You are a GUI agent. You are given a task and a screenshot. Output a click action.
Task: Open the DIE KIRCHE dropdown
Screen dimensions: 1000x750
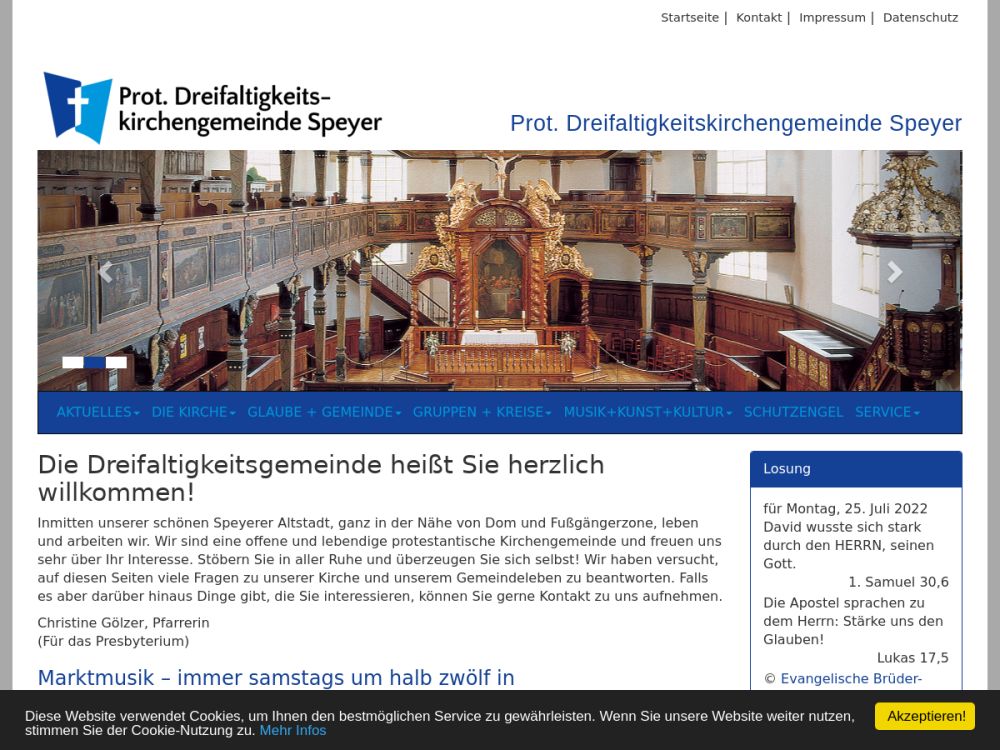[x=193, y=412]
